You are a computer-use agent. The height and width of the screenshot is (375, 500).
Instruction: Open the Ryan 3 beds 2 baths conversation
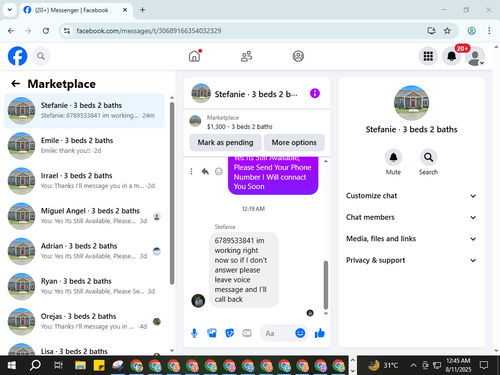click(x=84, y=286)
